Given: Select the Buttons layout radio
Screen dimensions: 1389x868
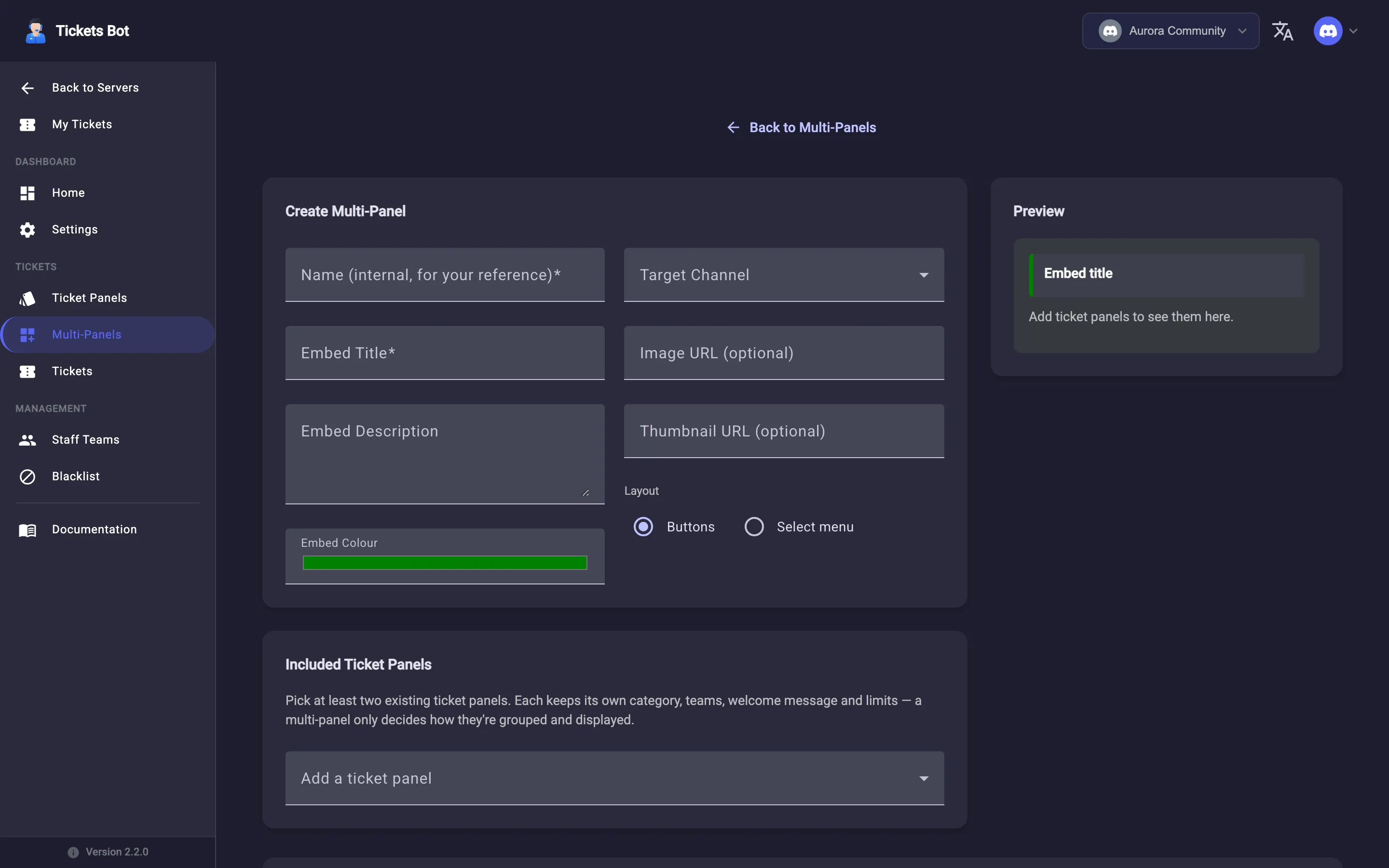Looking at the screenshot, I should pyautogui.click(x=643, y=527).
